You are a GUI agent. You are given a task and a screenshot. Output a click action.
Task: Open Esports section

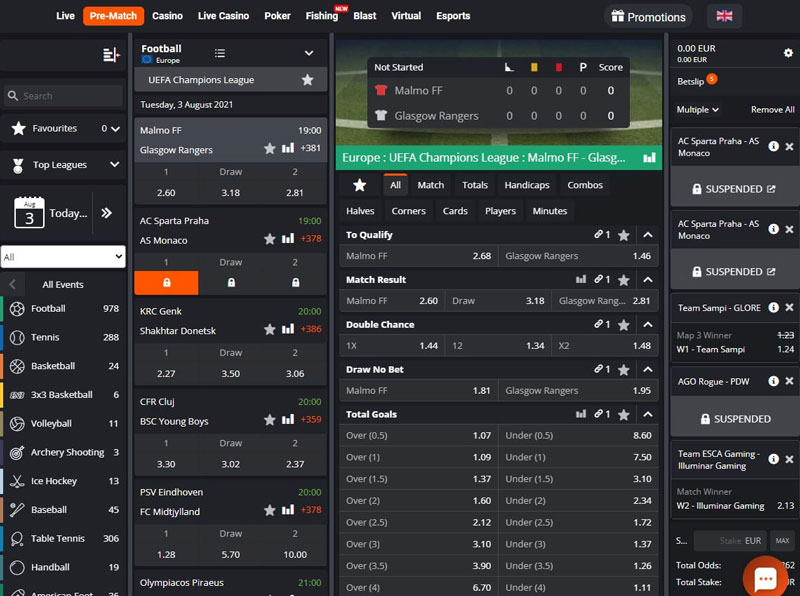point(453,16)
